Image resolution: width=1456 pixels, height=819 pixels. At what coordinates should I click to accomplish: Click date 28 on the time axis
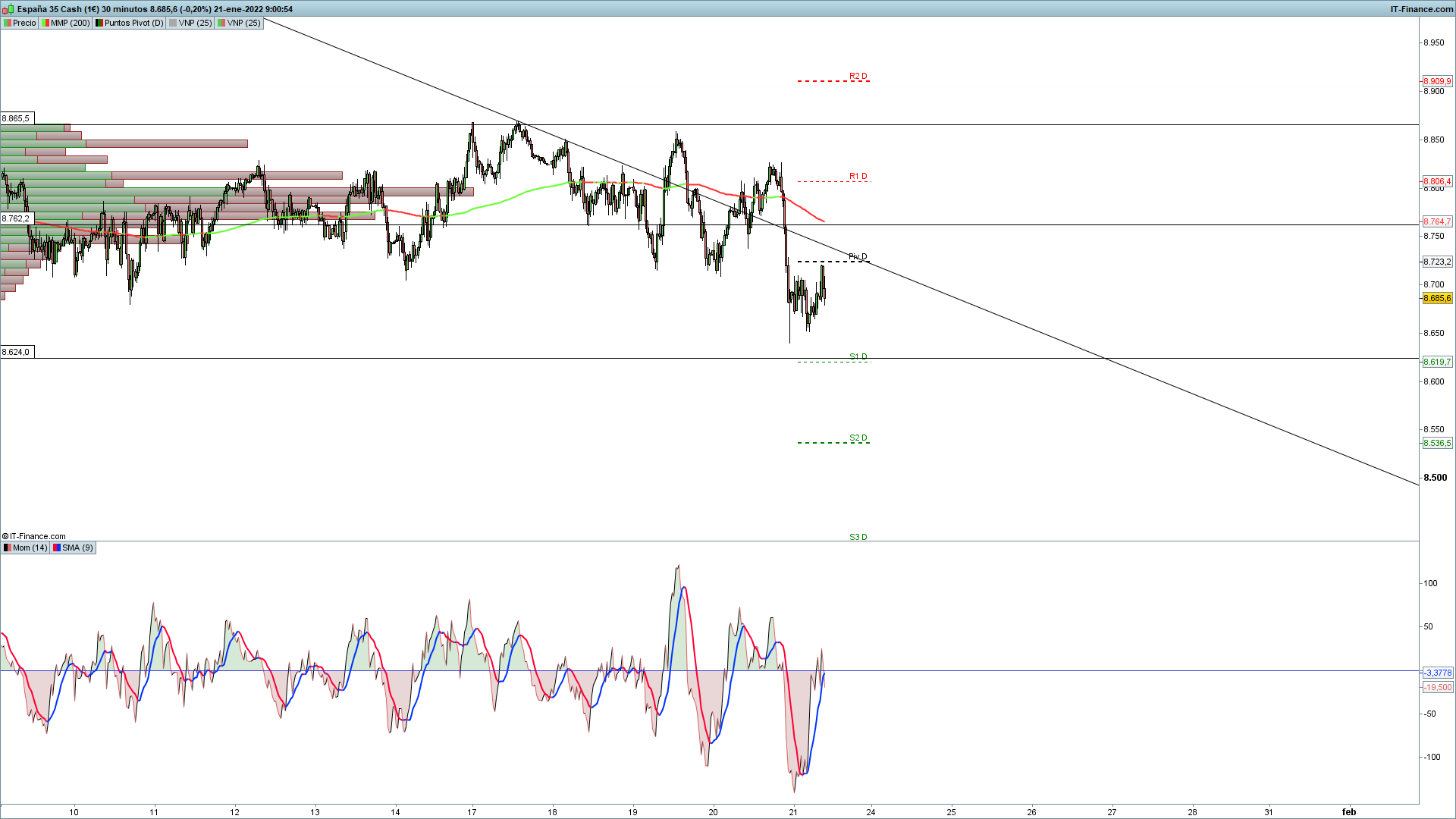(x=1192, y=812)
